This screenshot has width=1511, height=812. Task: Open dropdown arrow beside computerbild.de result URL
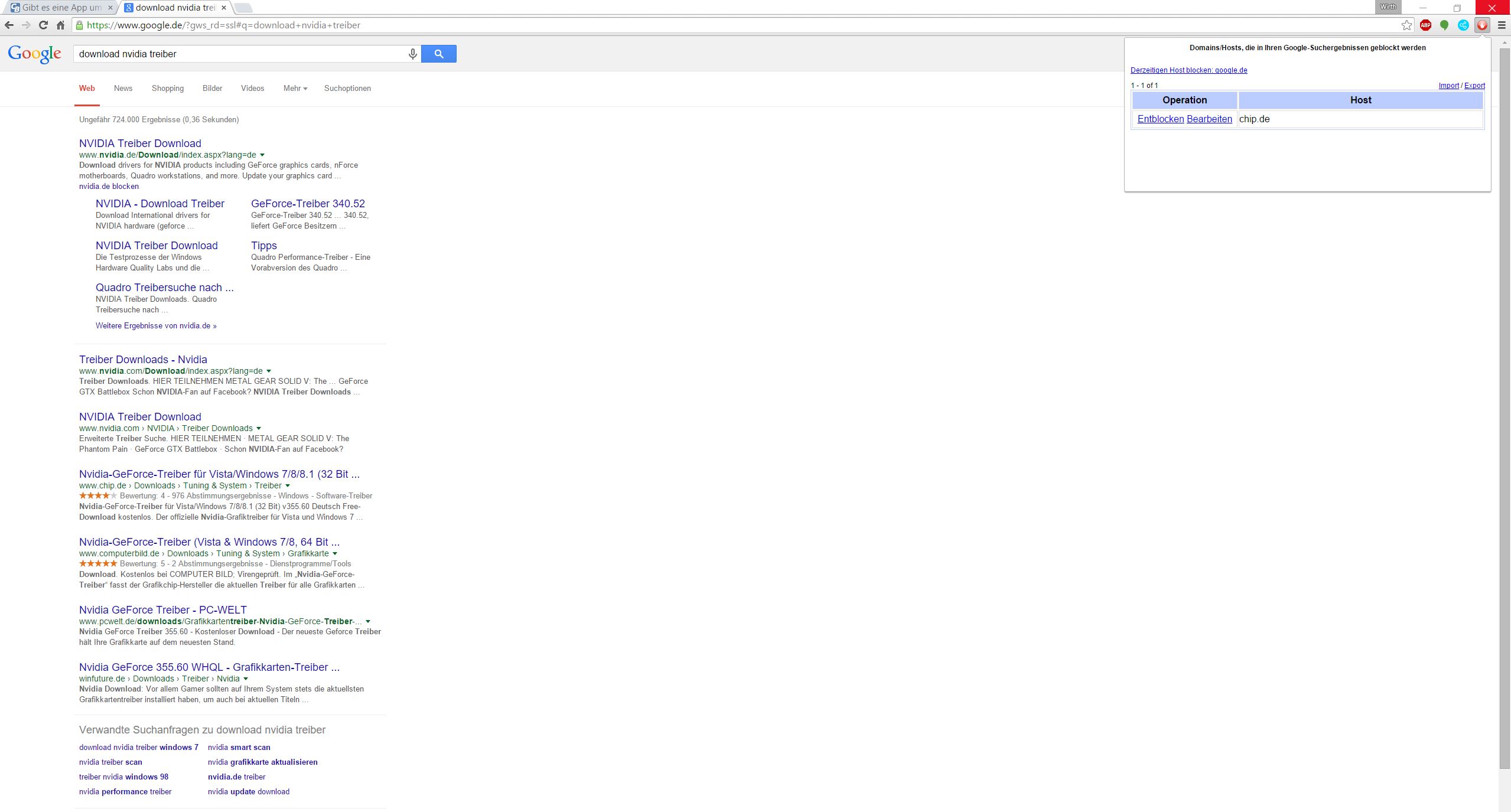(335, 554)
